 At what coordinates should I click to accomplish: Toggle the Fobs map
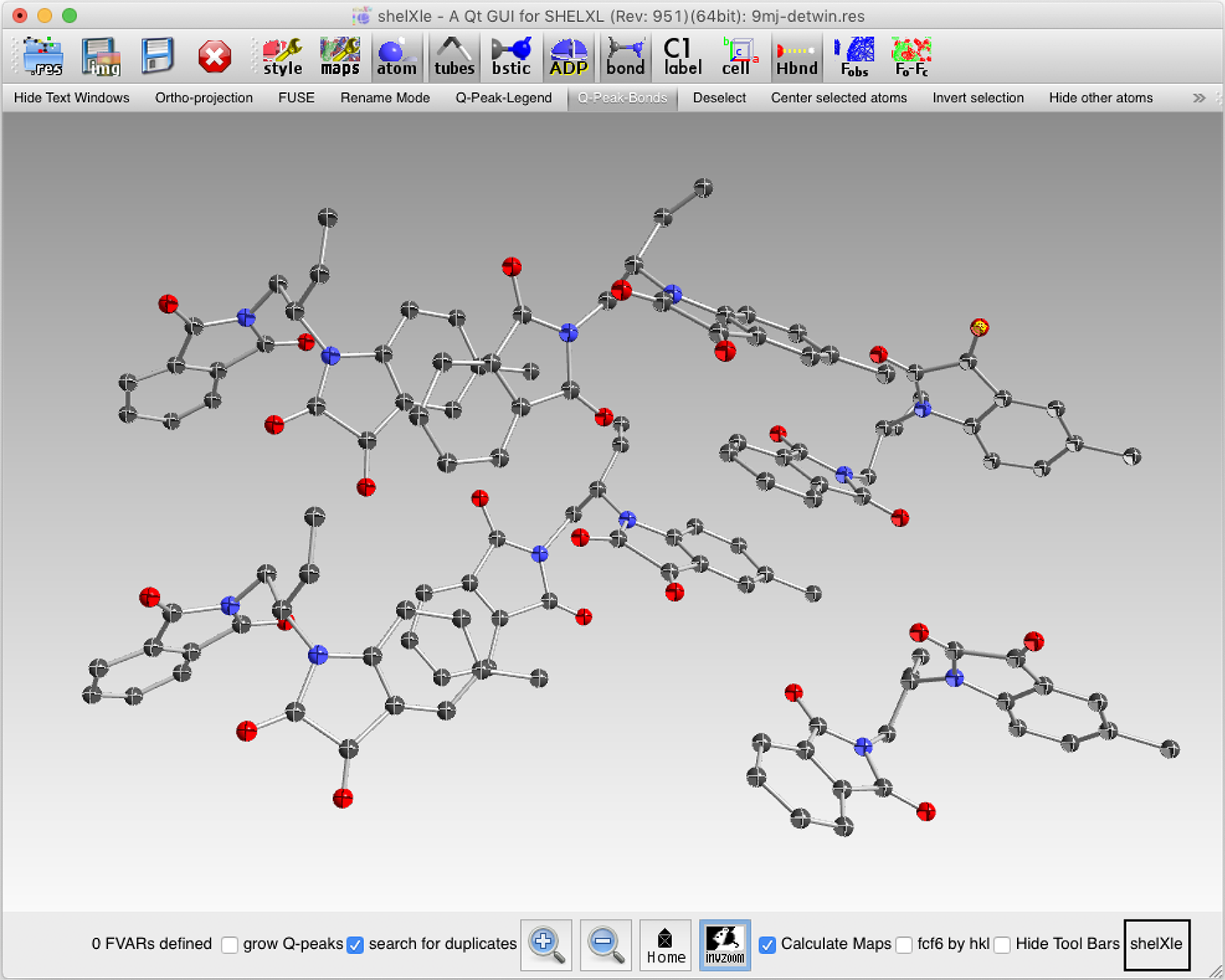coord(855,56)
